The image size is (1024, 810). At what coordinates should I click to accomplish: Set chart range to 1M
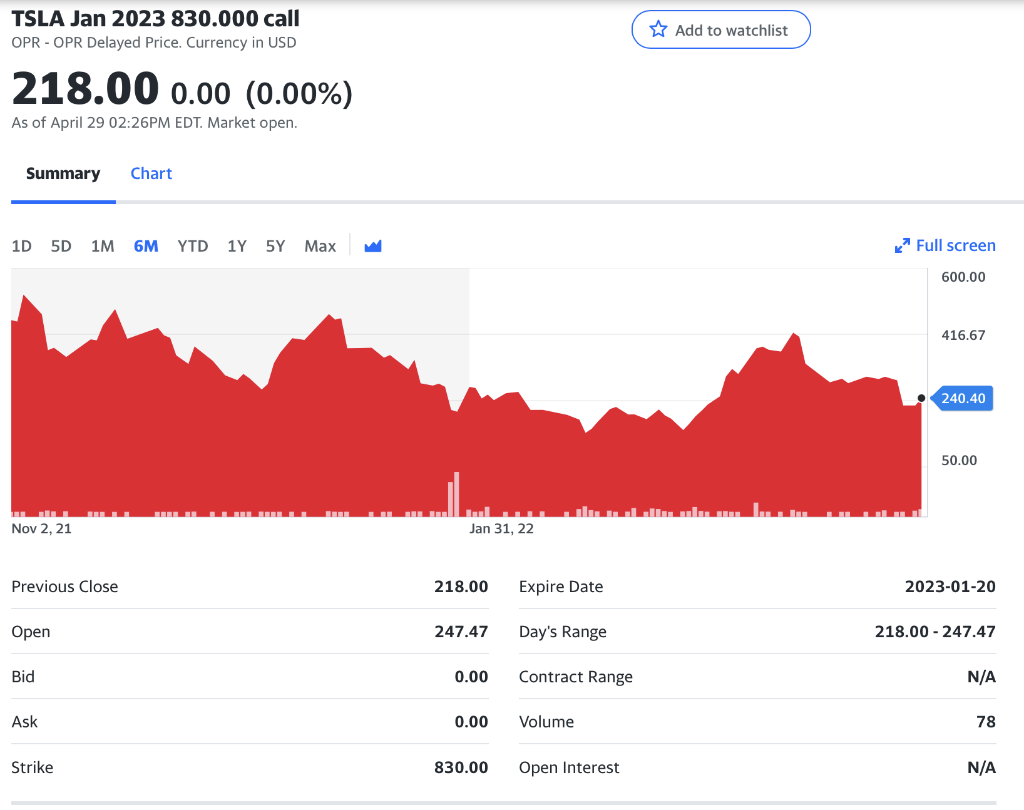click(x=103, y=246)
